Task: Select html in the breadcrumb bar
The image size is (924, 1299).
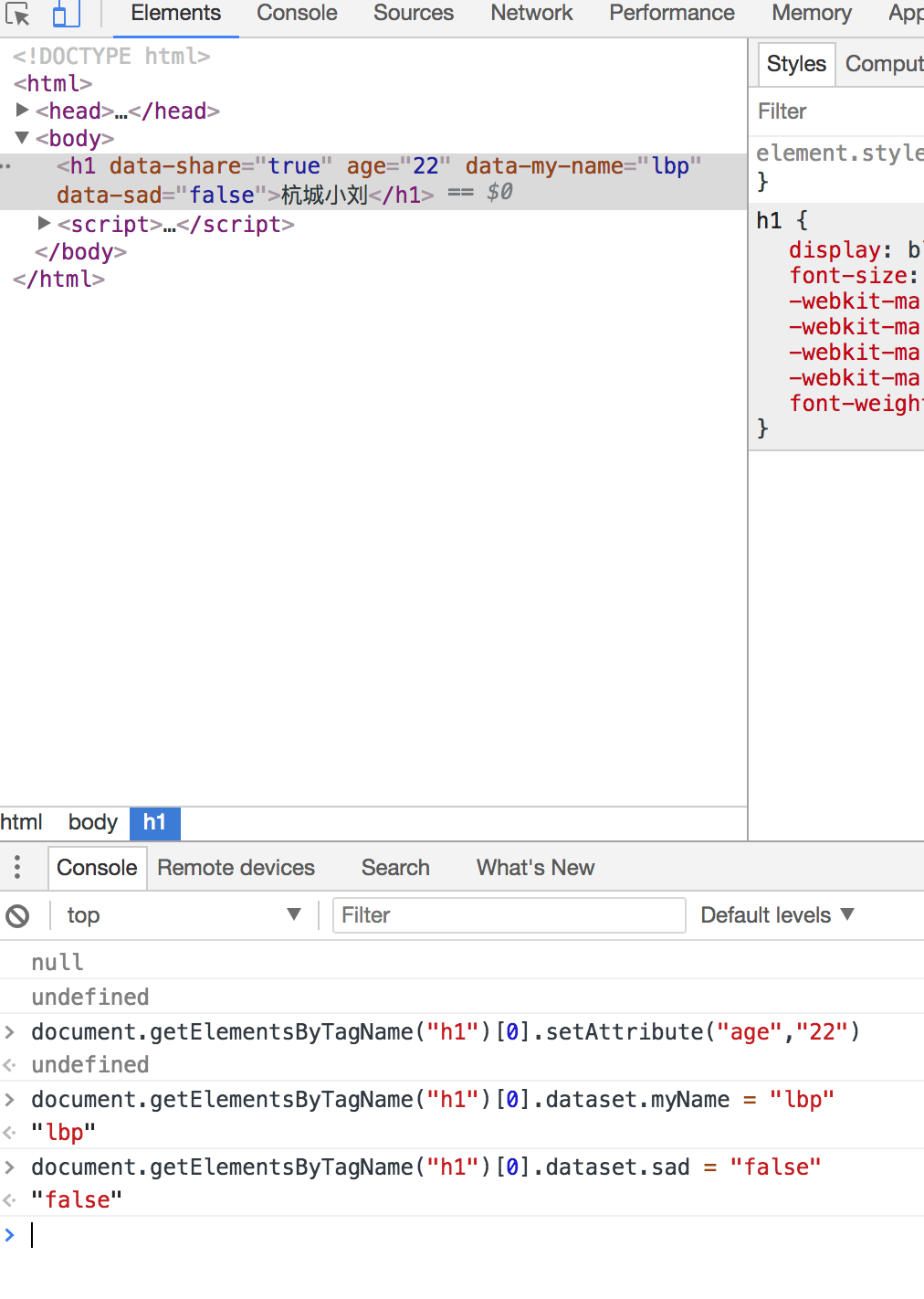Action: click(x=22, y=822)
